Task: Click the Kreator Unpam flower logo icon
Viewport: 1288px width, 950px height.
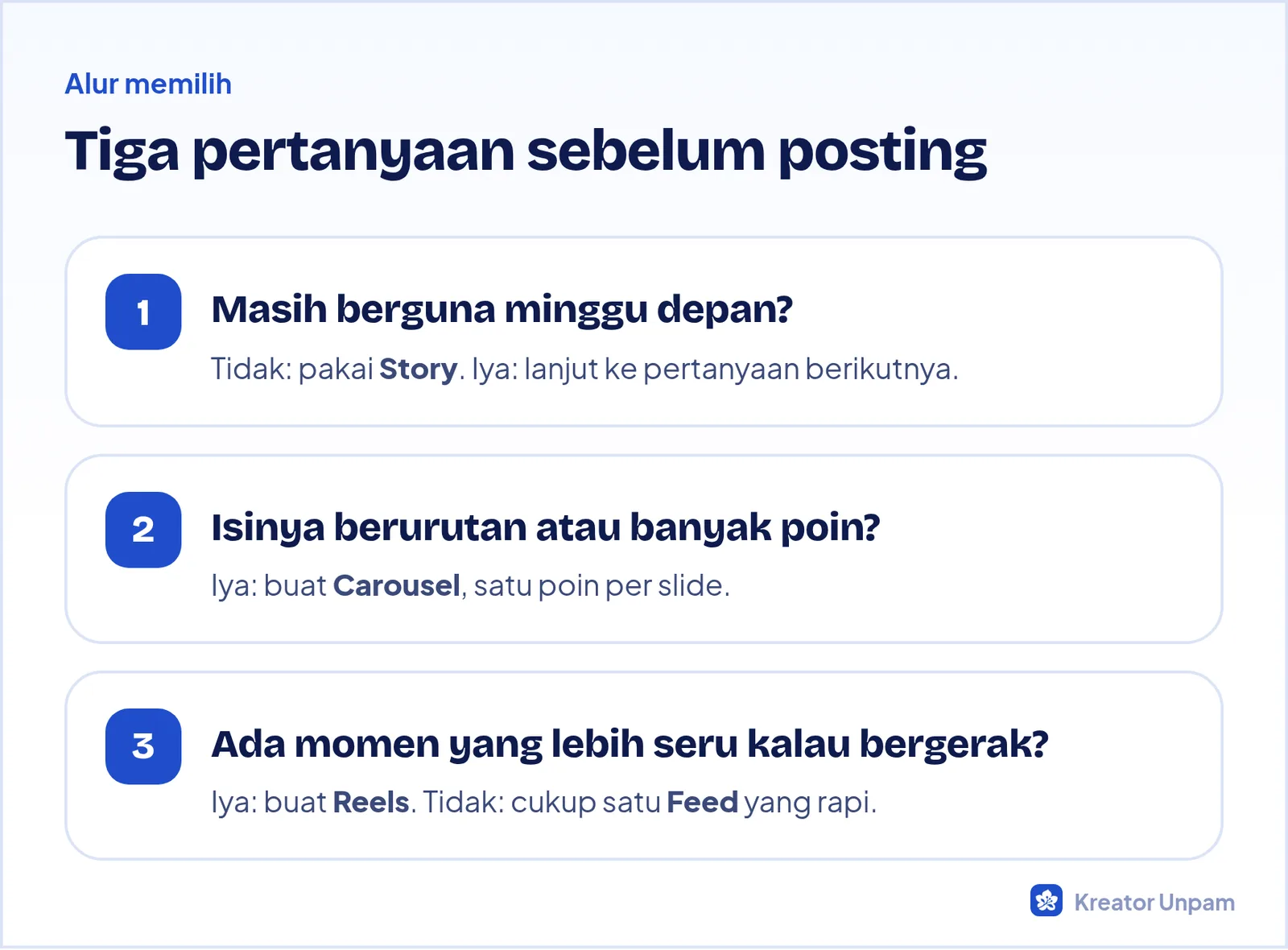Action: coord(1046,901)
